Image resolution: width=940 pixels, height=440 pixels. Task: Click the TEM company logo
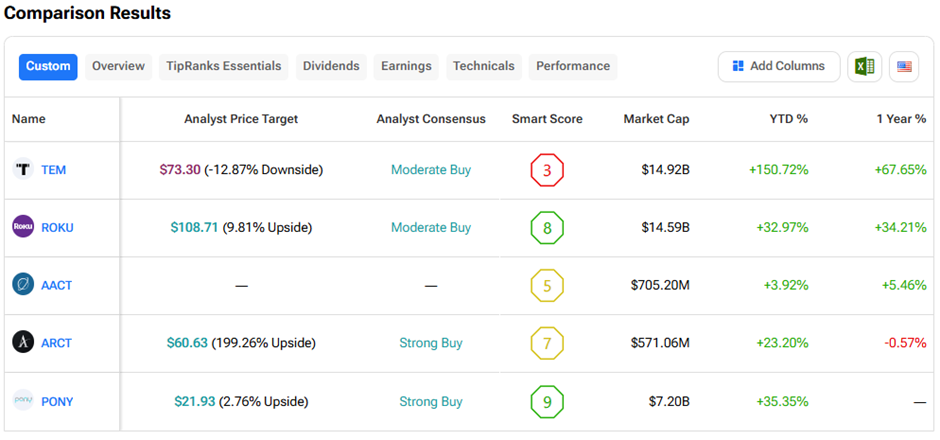(x=23, y=170)
